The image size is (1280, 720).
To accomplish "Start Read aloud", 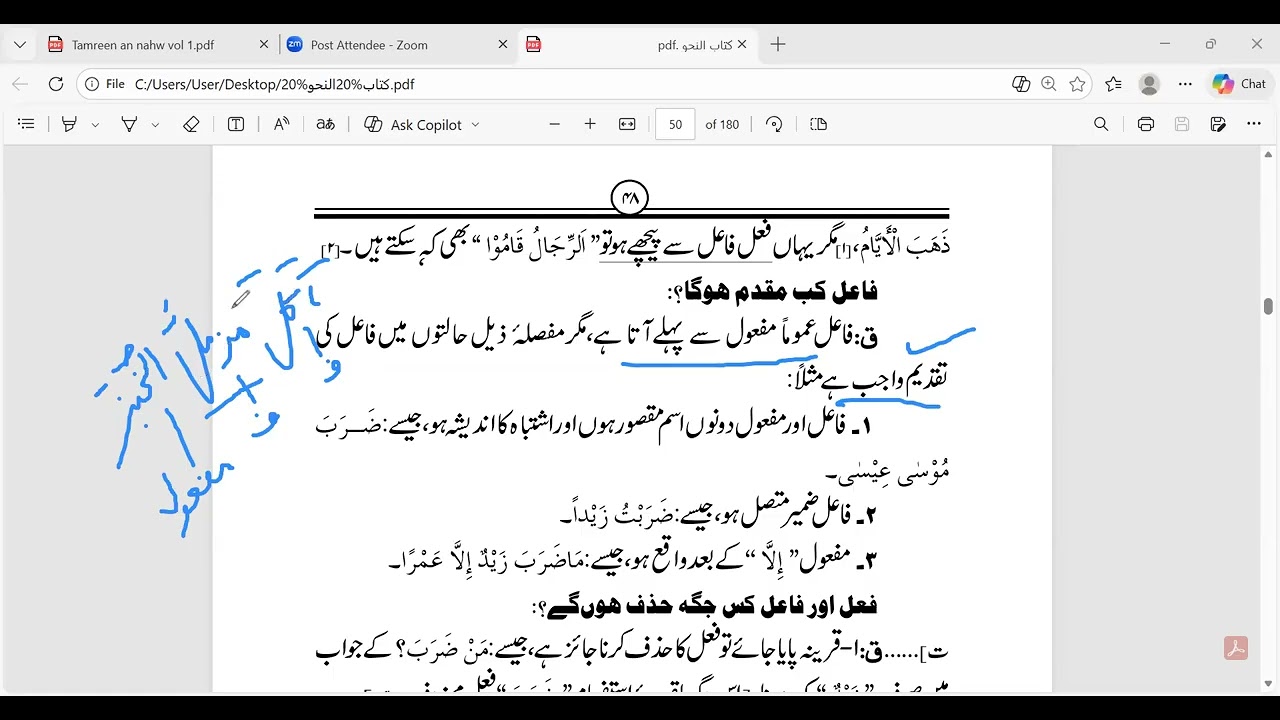I will pyautogui.click(x=282, y=124).
